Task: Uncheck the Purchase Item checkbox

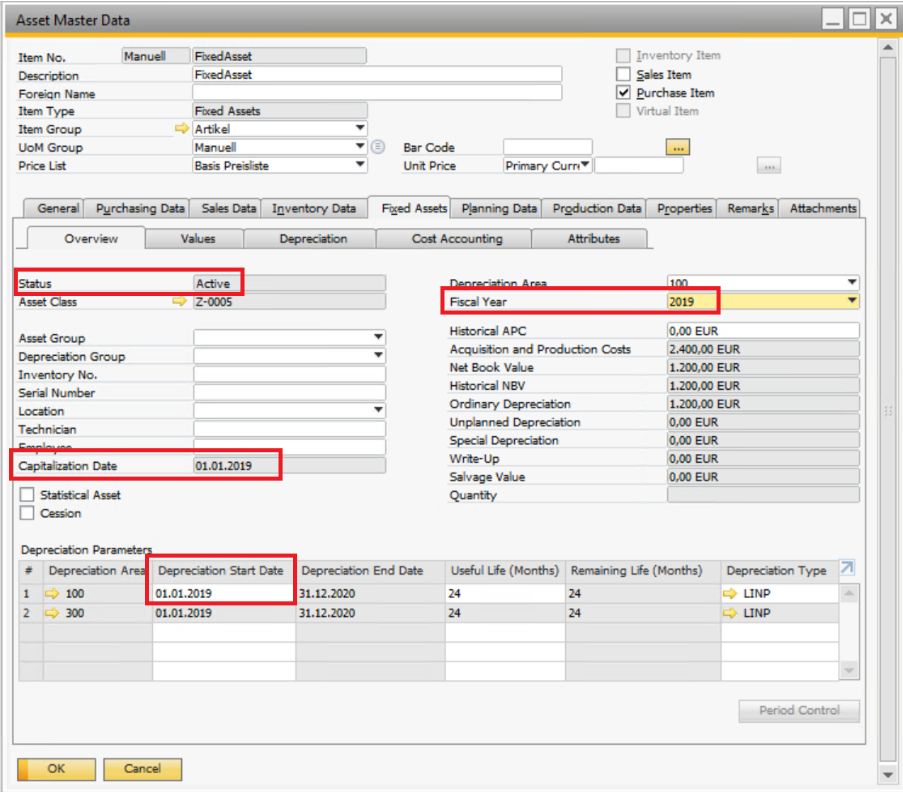Action: 624,93
